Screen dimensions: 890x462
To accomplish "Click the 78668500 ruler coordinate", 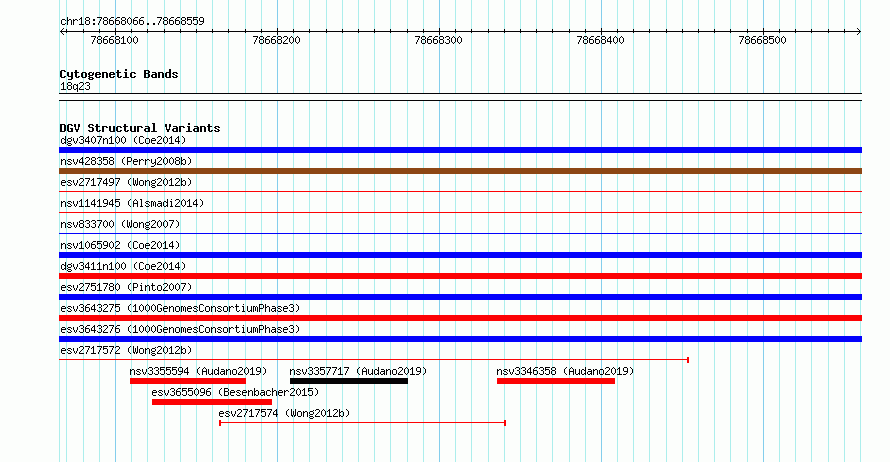I will (762, 40).
